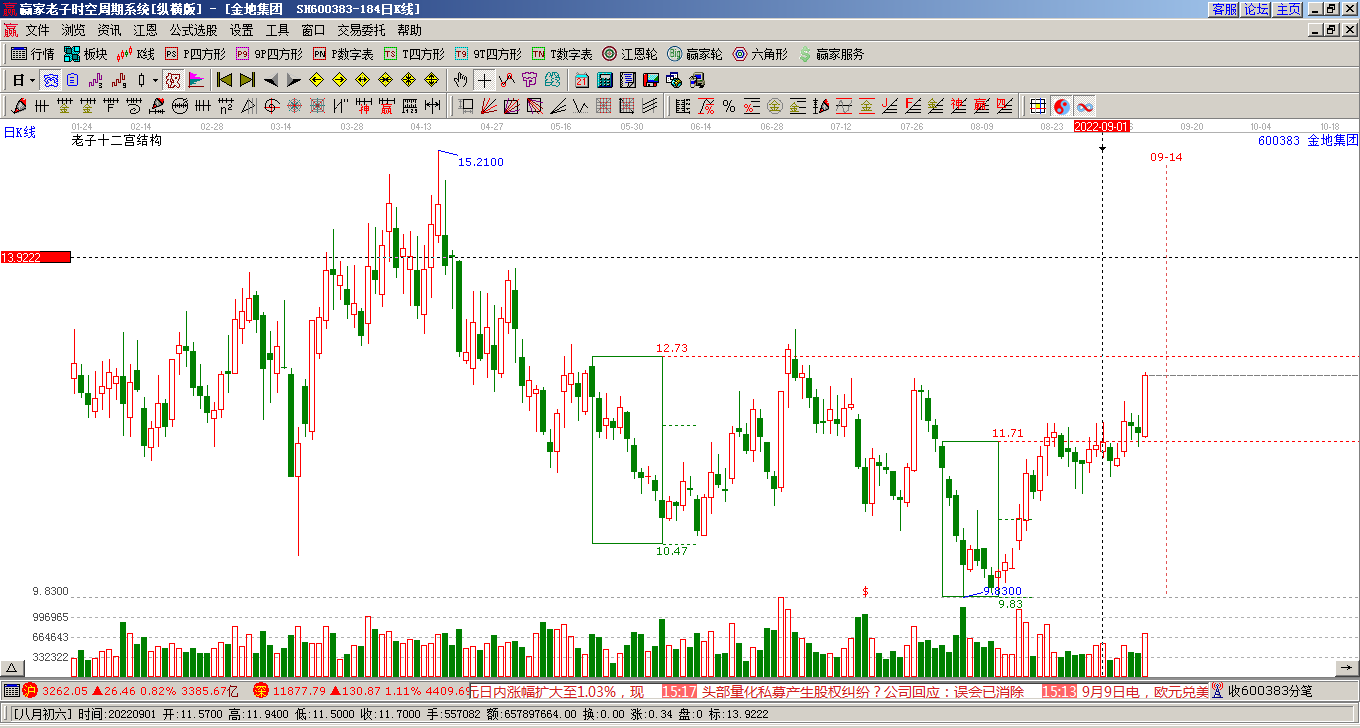This screenshot has height=728, width=1360.
Task: Click the horizontal scrollbar right arrow
Action: tap(1348, 668)
